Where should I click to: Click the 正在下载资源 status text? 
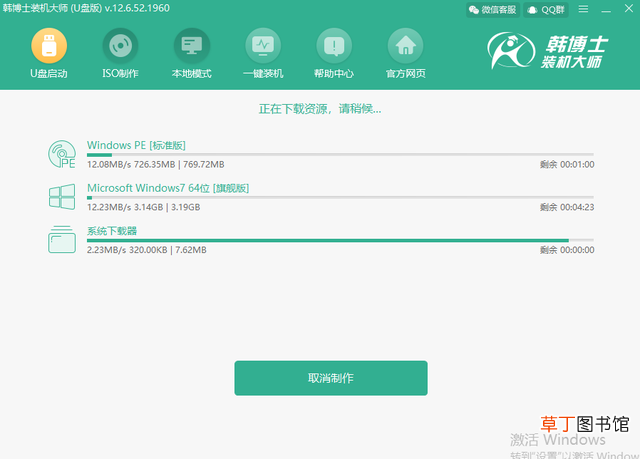tap(320, 109)
